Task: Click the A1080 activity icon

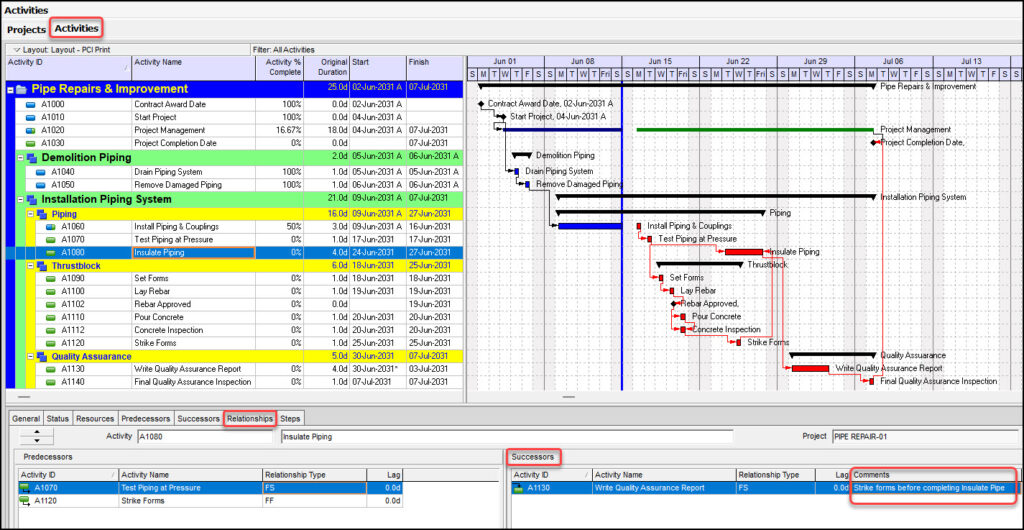Action: tap(50, 253)
